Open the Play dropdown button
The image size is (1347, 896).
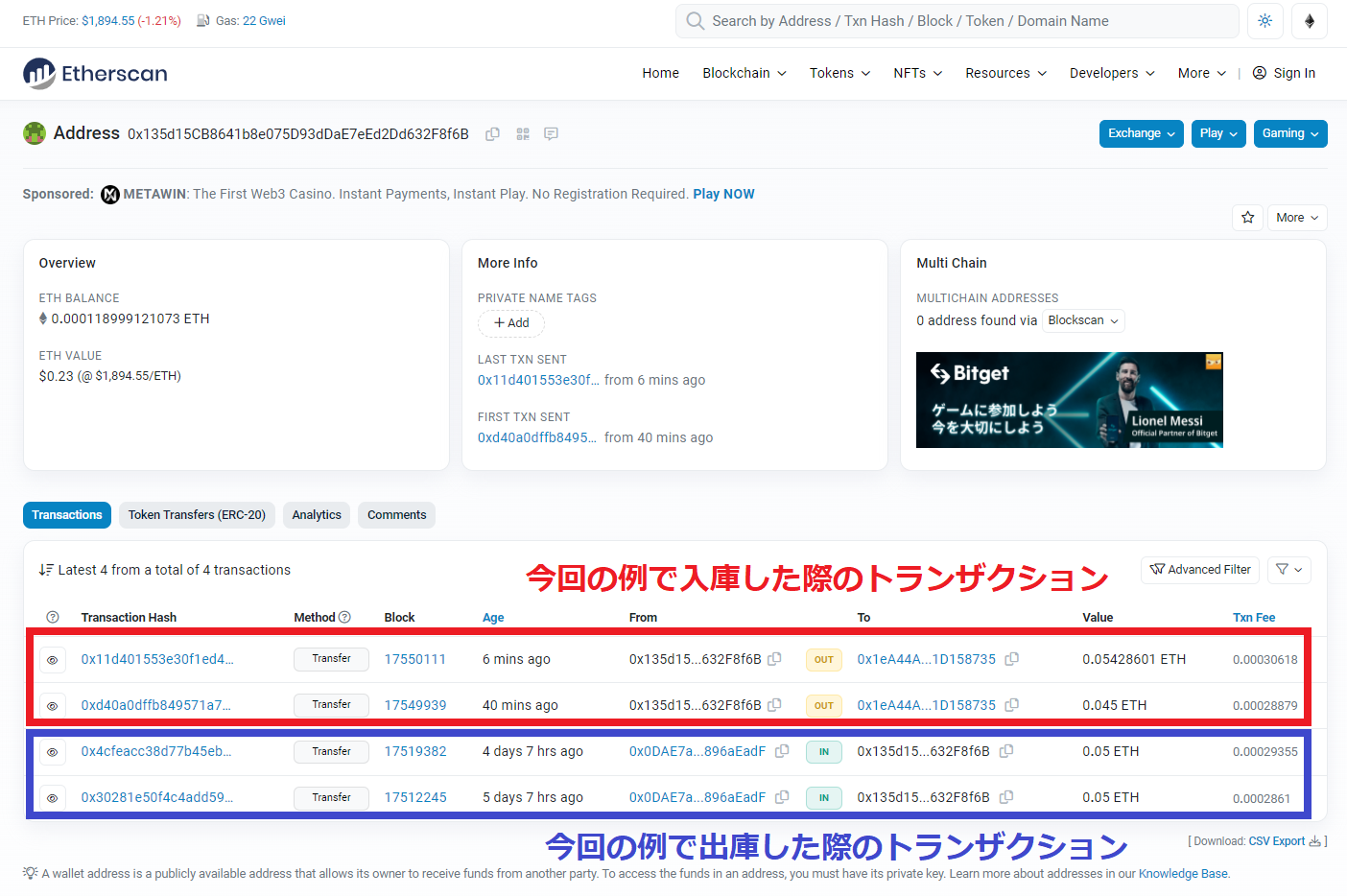click(x=1219, y=133)
